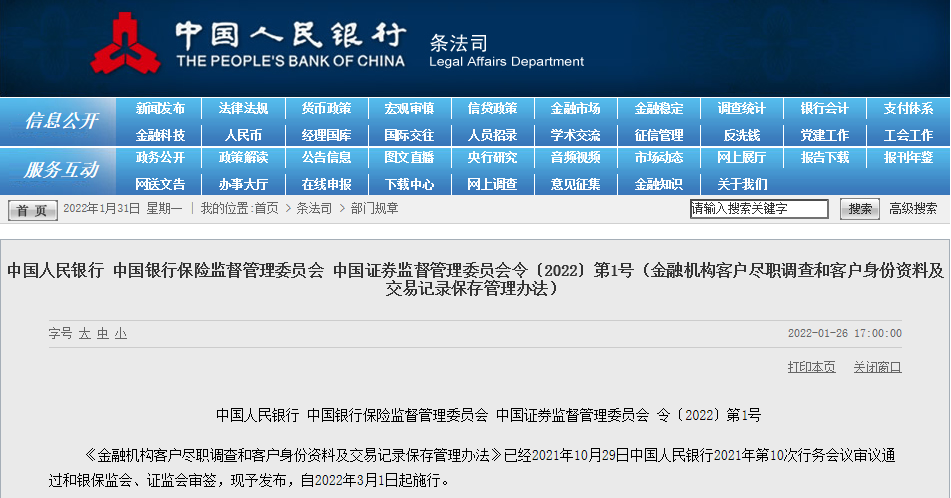Set font size to 大
This screenshot has height=498, width=951.
84,334
